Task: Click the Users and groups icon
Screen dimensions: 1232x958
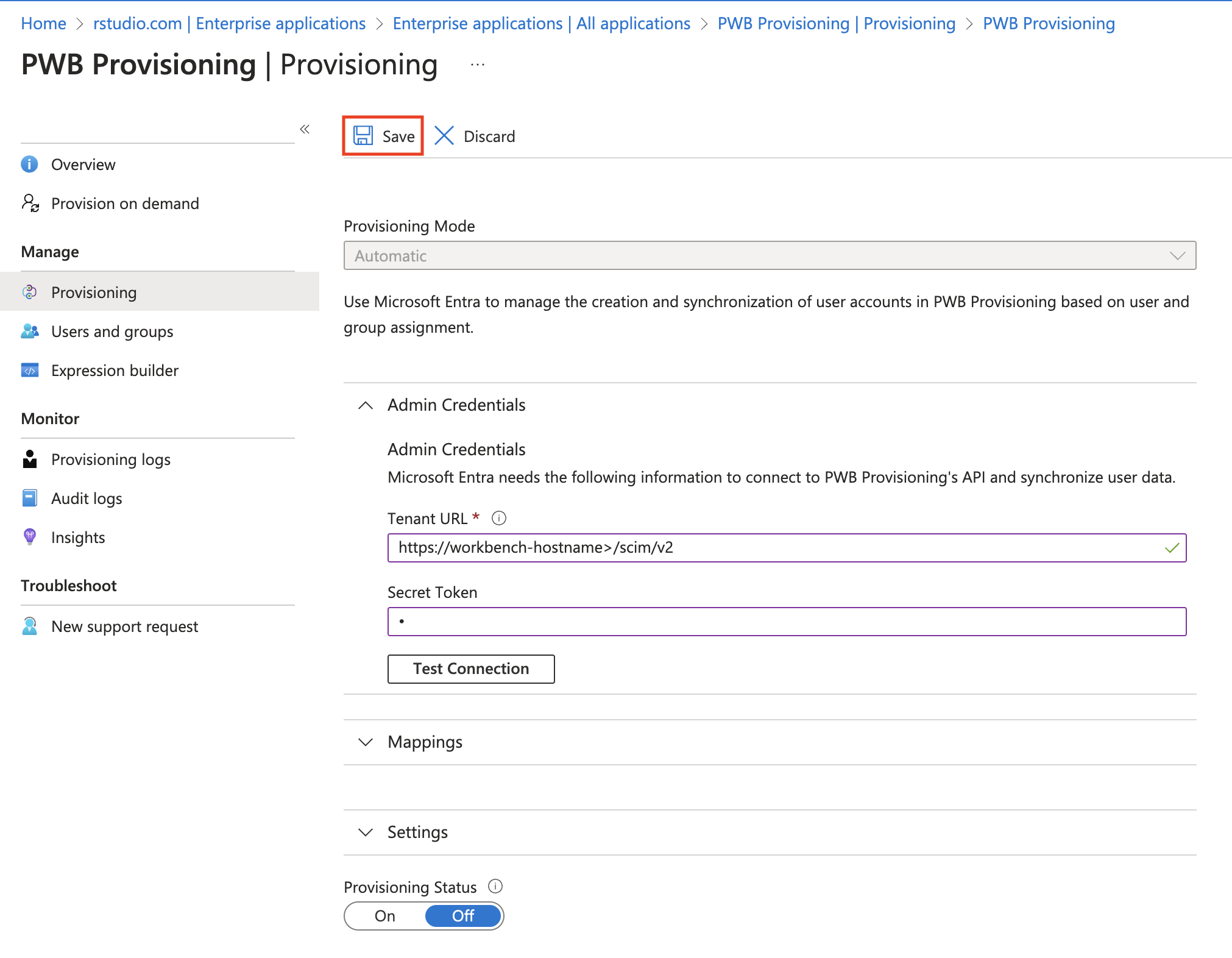Action: 30,331
